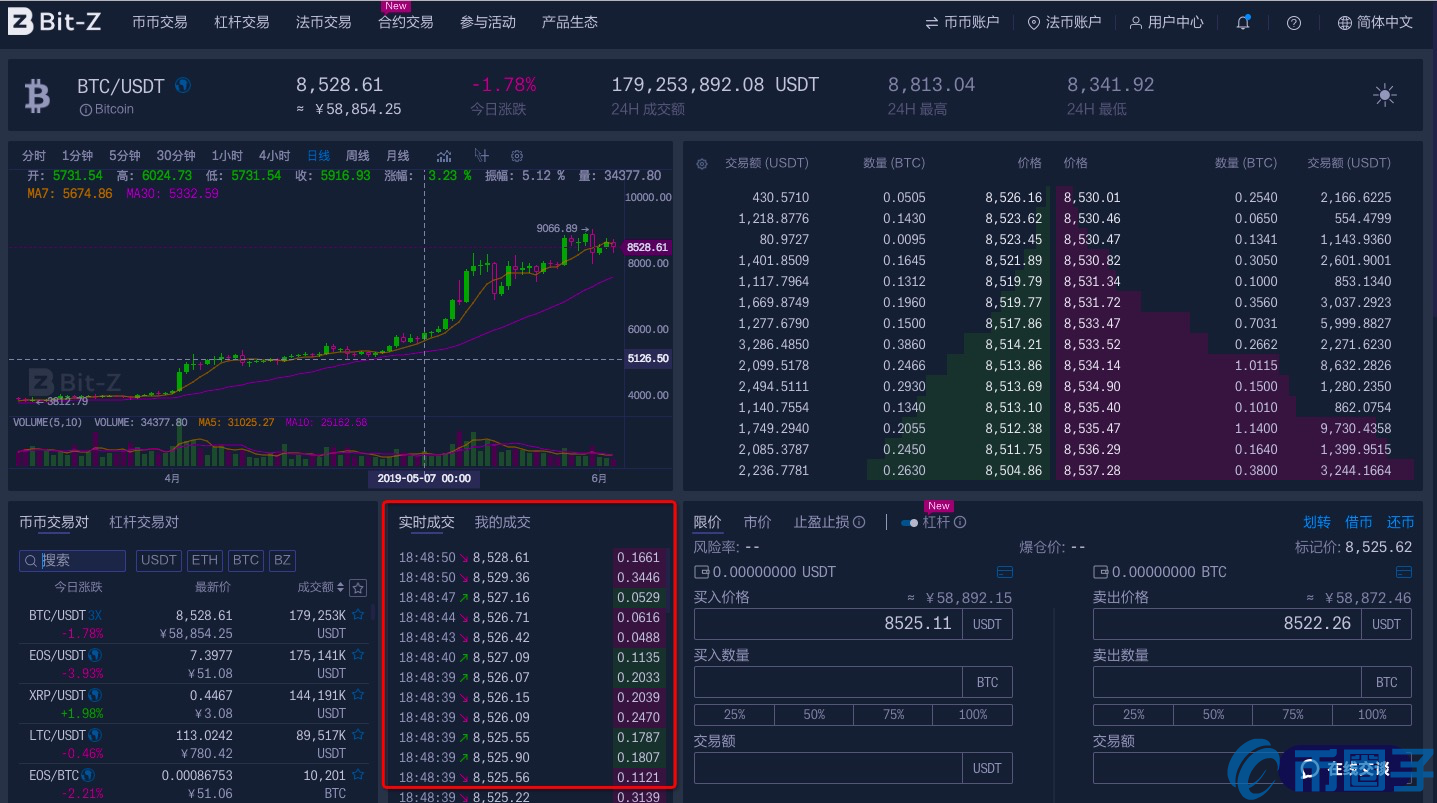Open the 法币账户 account menu
The image size is (1437, 803).
pos(1064,22)
